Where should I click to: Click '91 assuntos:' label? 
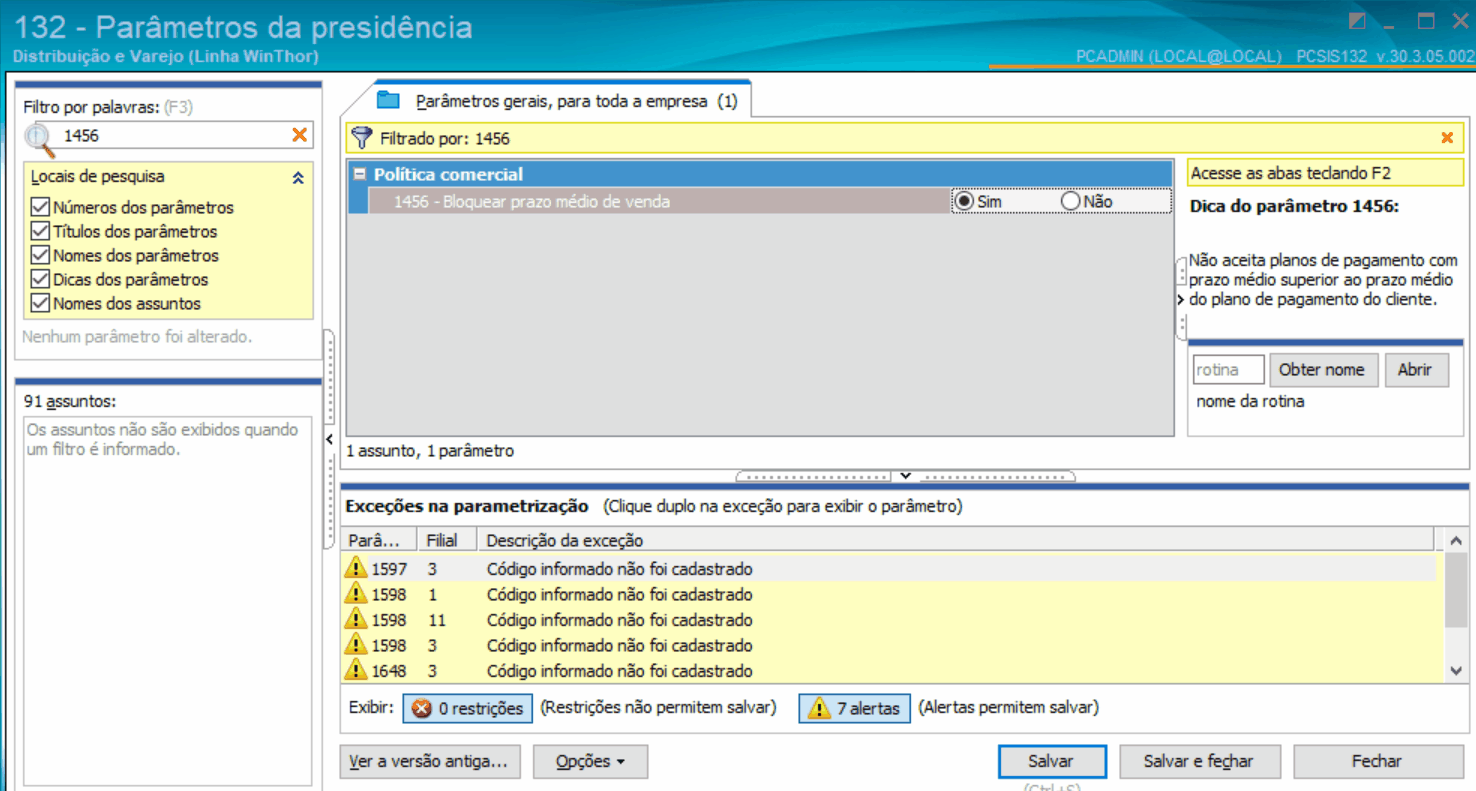pyautogui.click(x=69, y=401)
